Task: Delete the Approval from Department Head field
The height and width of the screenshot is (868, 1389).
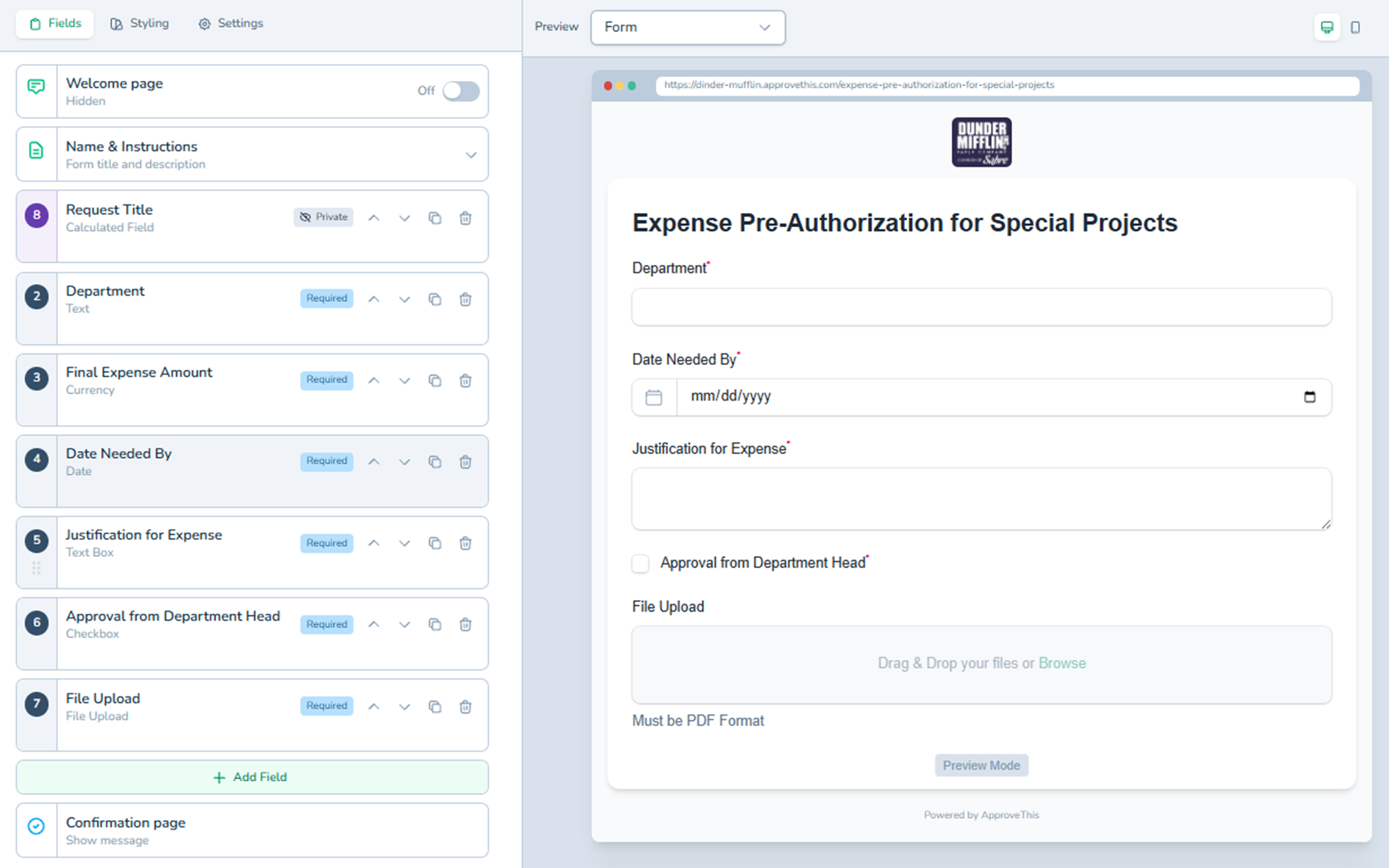Action: (x=465, y=624)
